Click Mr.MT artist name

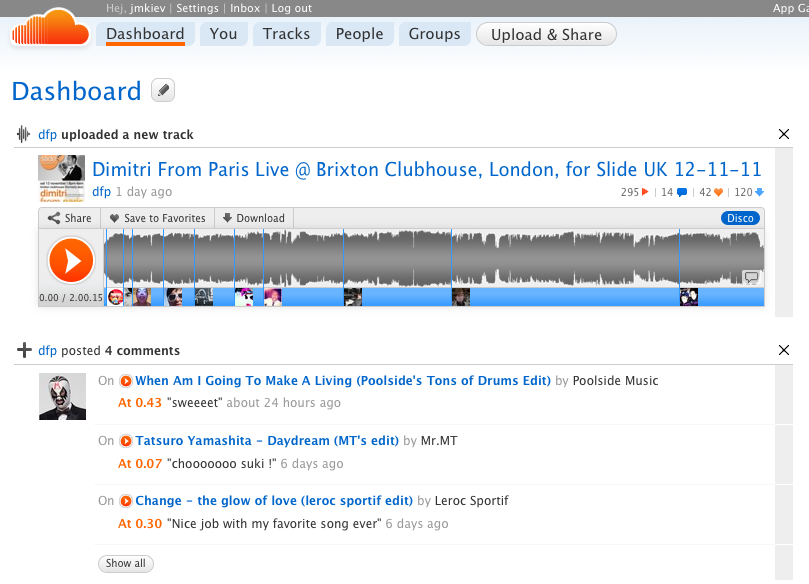pos(439,441)
